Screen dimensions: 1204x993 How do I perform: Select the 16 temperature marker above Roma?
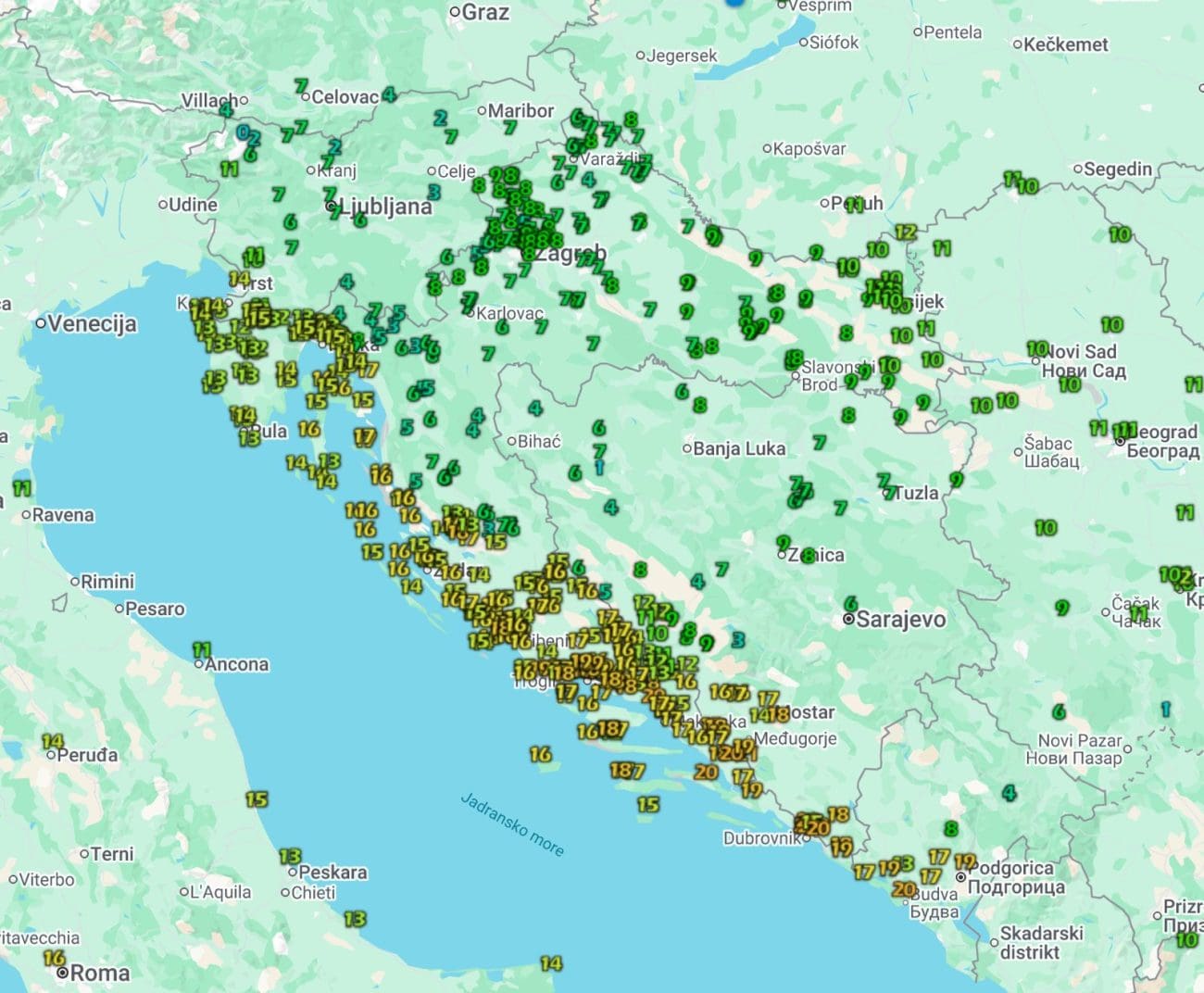[55, 958]
